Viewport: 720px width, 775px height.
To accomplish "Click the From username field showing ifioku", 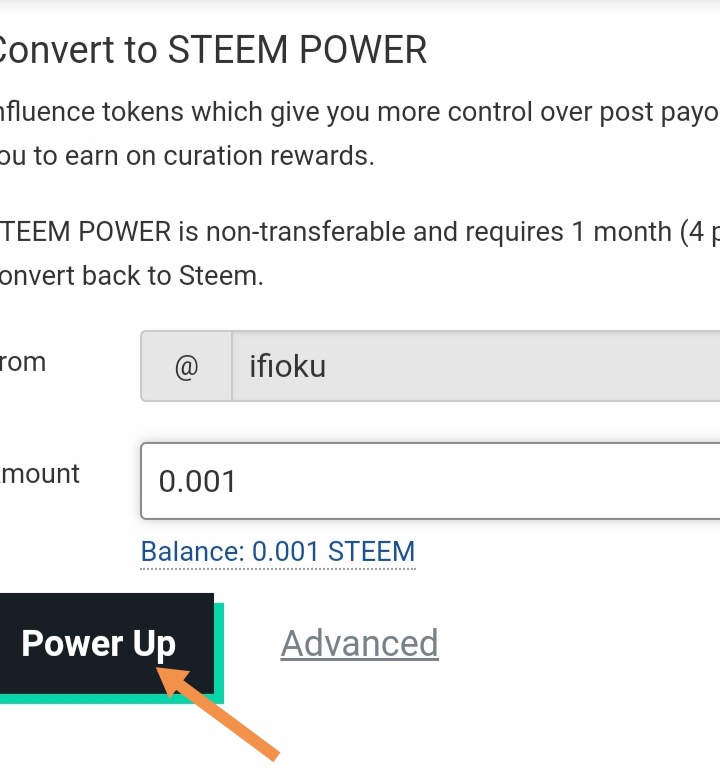I will (x=475, y=366).
